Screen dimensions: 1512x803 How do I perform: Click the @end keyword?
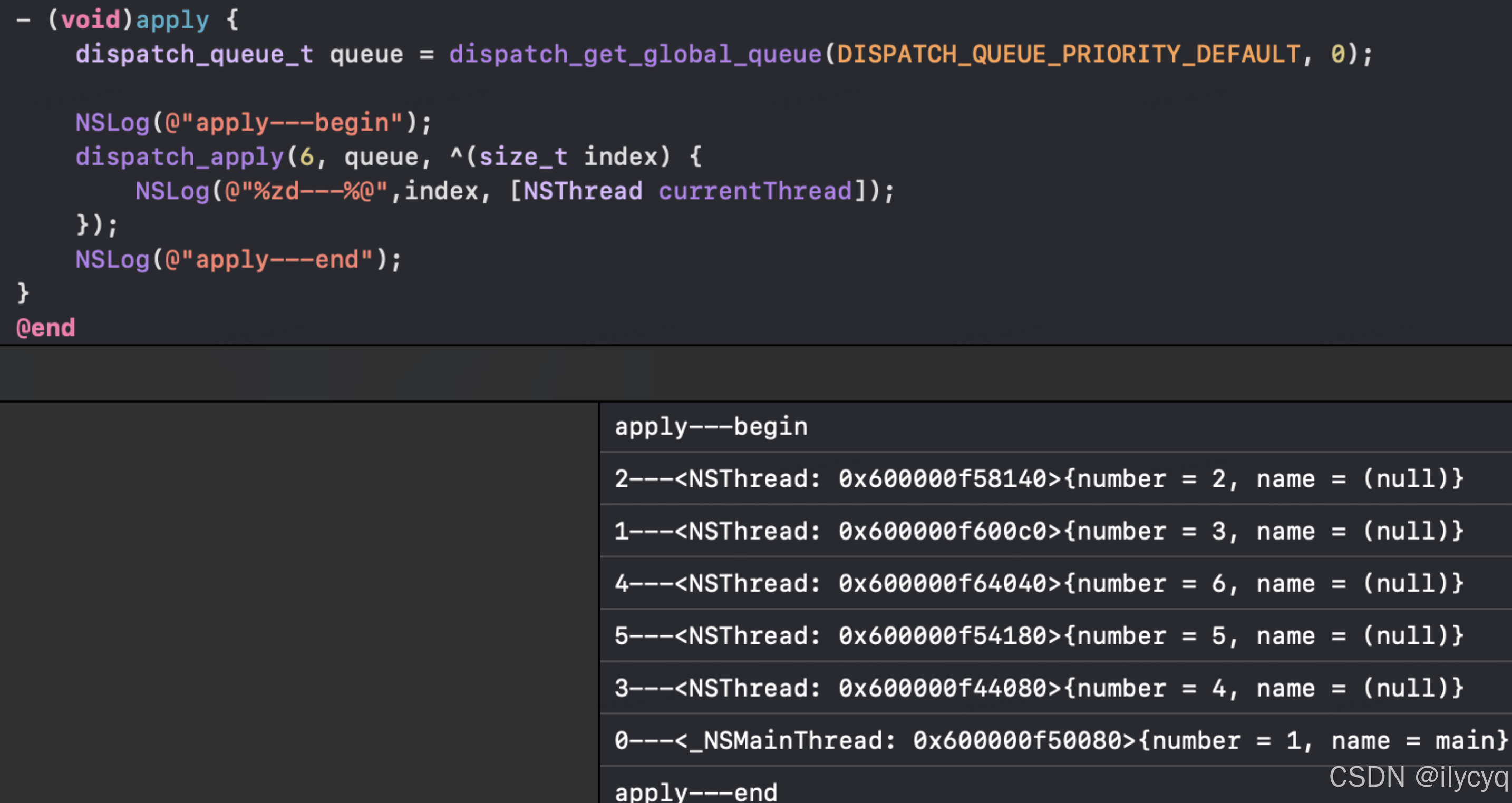(46, 327)
